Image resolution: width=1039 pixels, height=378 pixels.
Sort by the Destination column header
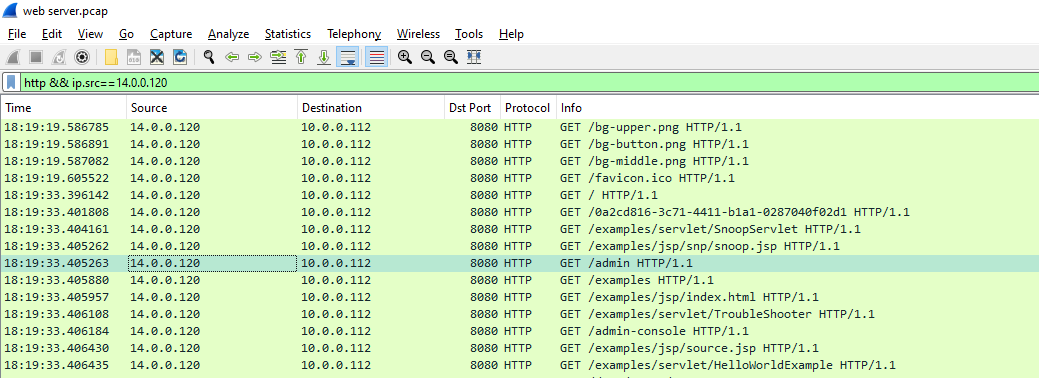371,107
